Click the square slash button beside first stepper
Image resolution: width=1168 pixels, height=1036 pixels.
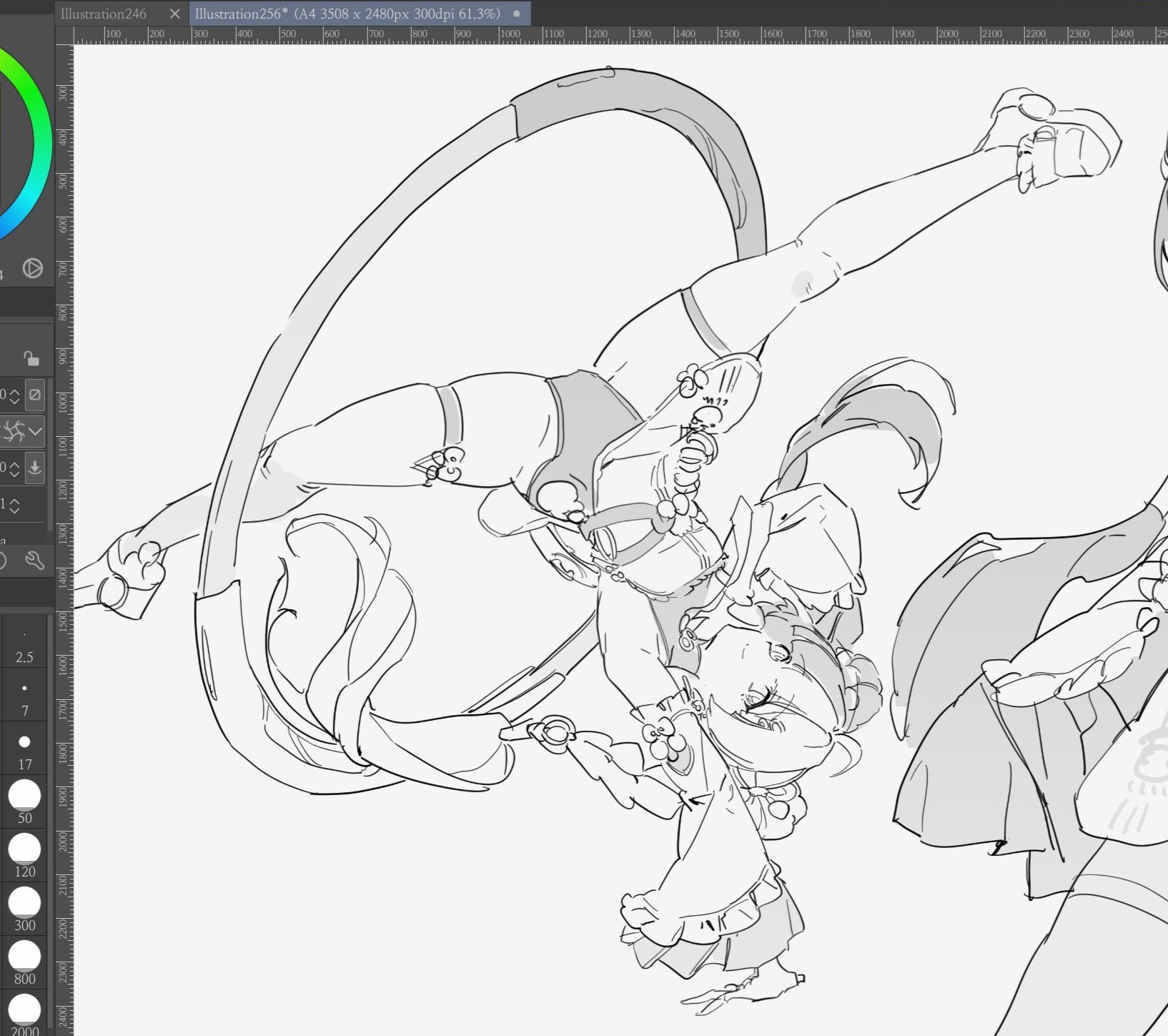[x=34, y=395]
